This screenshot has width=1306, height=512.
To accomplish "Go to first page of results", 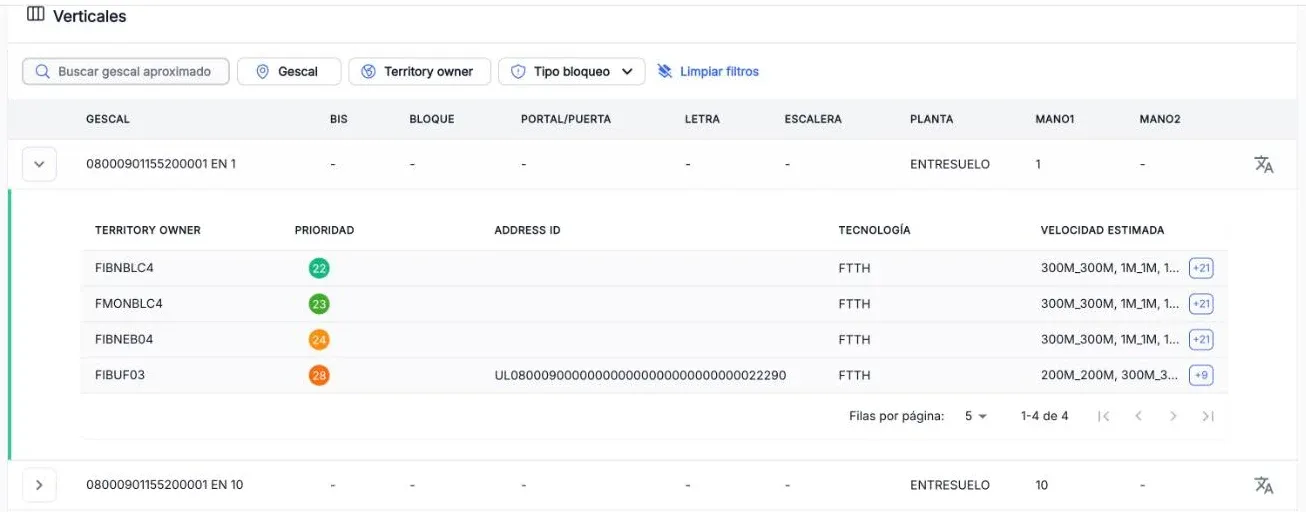I will pos(1103,416).
